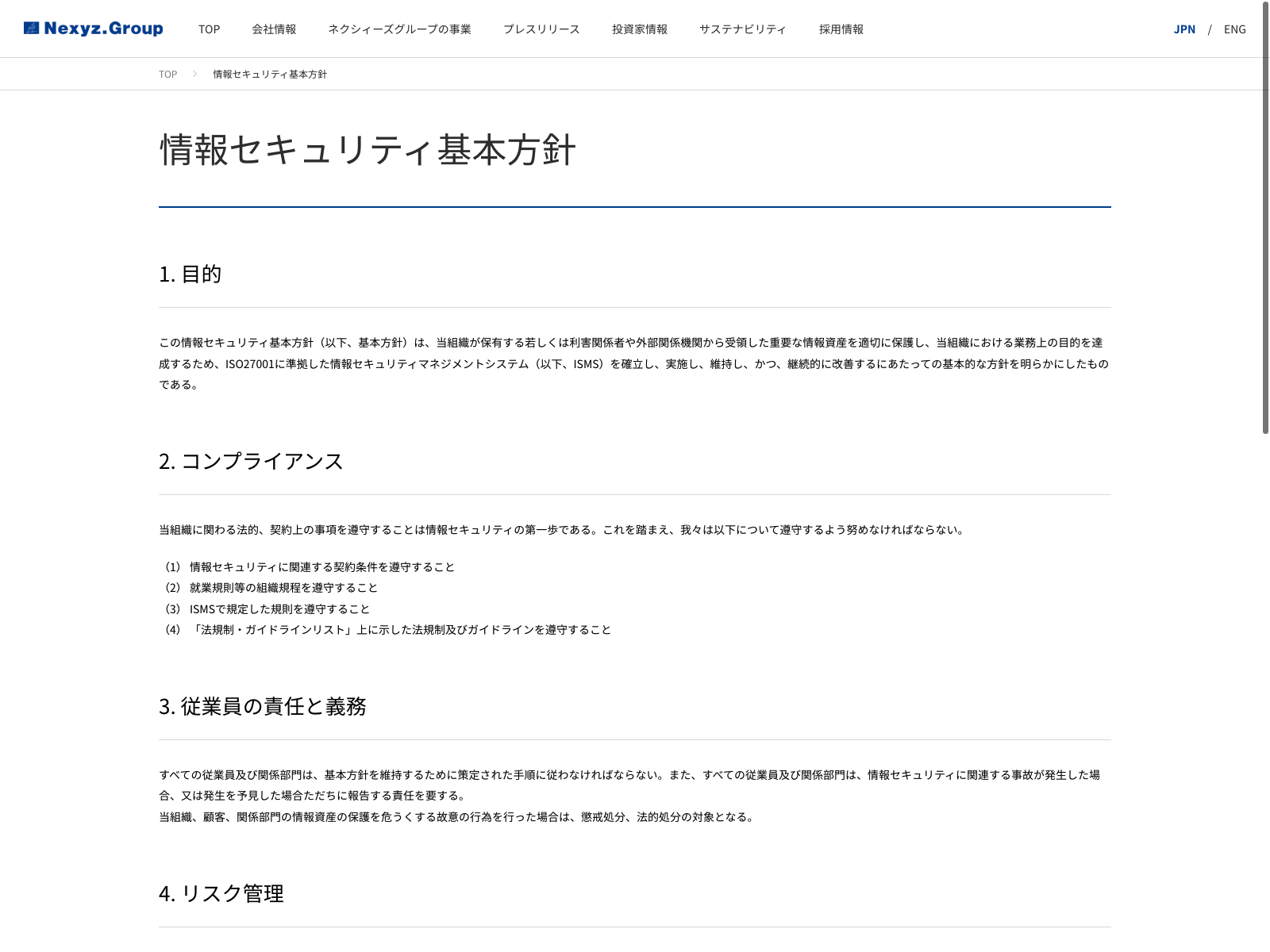Viewport: 1270px width, 952px height.
Task: Open 採用情報 from the header
Action: coord(841,29)
